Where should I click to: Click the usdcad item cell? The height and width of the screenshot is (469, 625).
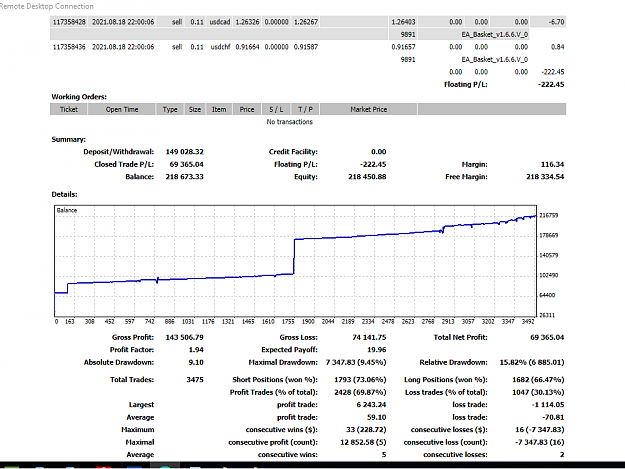(220, 22)
